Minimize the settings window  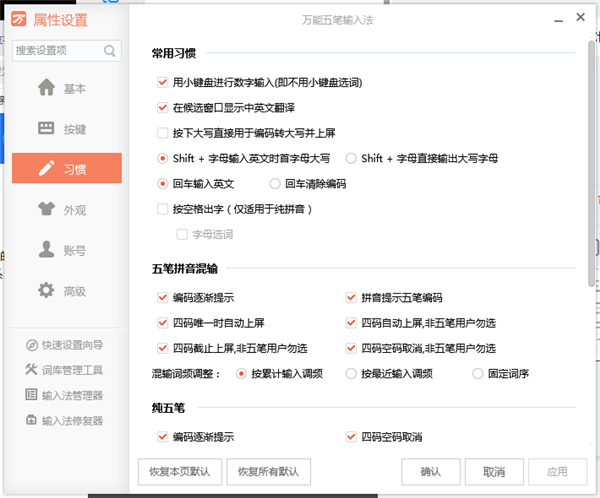(x=559, y=21)
